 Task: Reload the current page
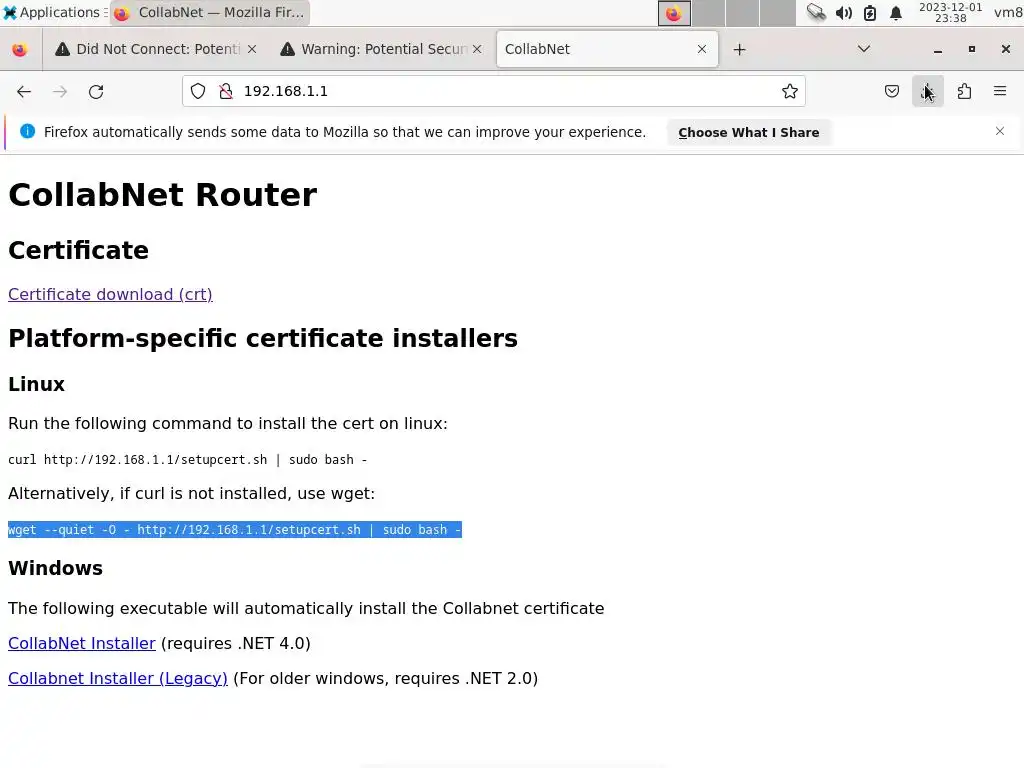(96, 91)
